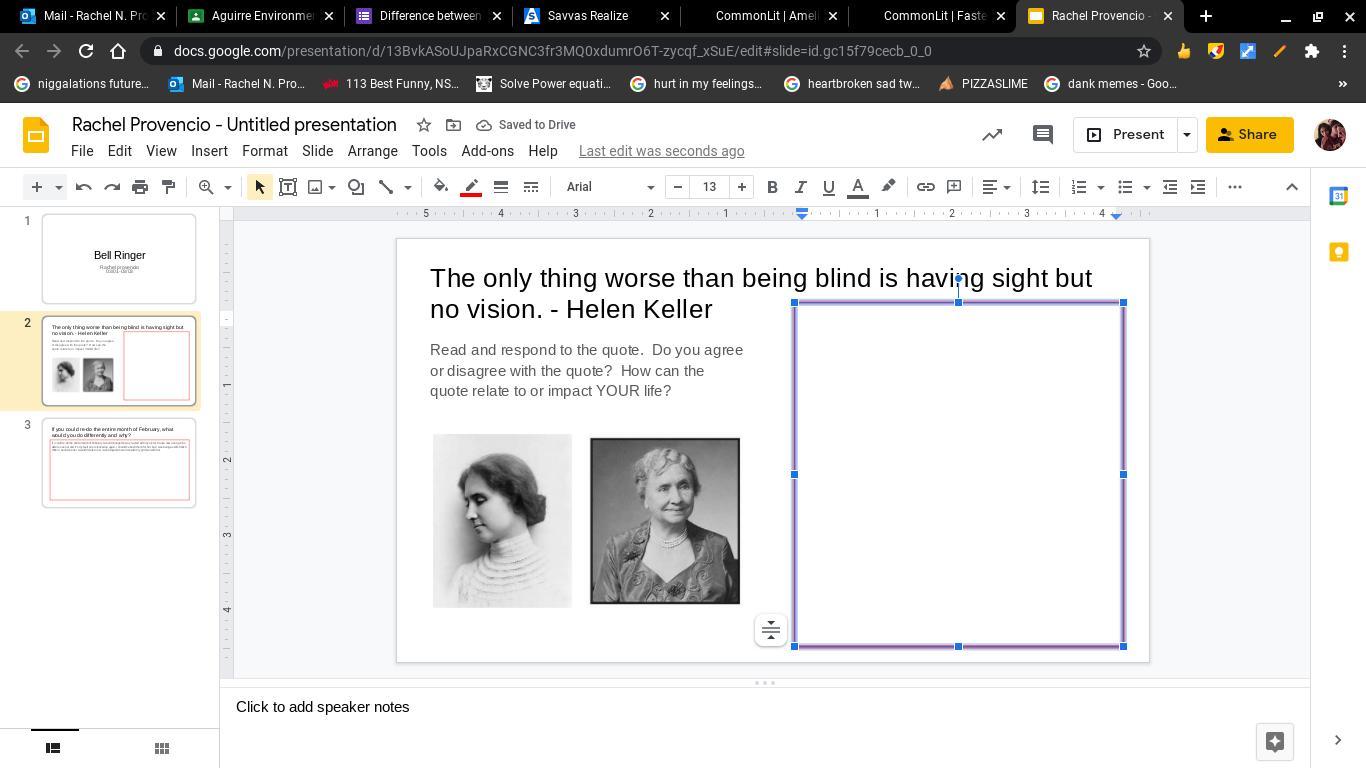Open the 'Last edit was seconds ago' link
Image resolution: width=1366 pixels, height=768 pixels.
point(661,151)
